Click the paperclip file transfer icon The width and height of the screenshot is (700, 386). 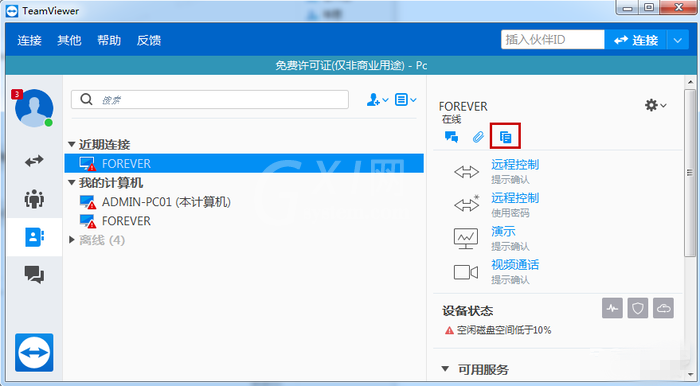[478, 137]
